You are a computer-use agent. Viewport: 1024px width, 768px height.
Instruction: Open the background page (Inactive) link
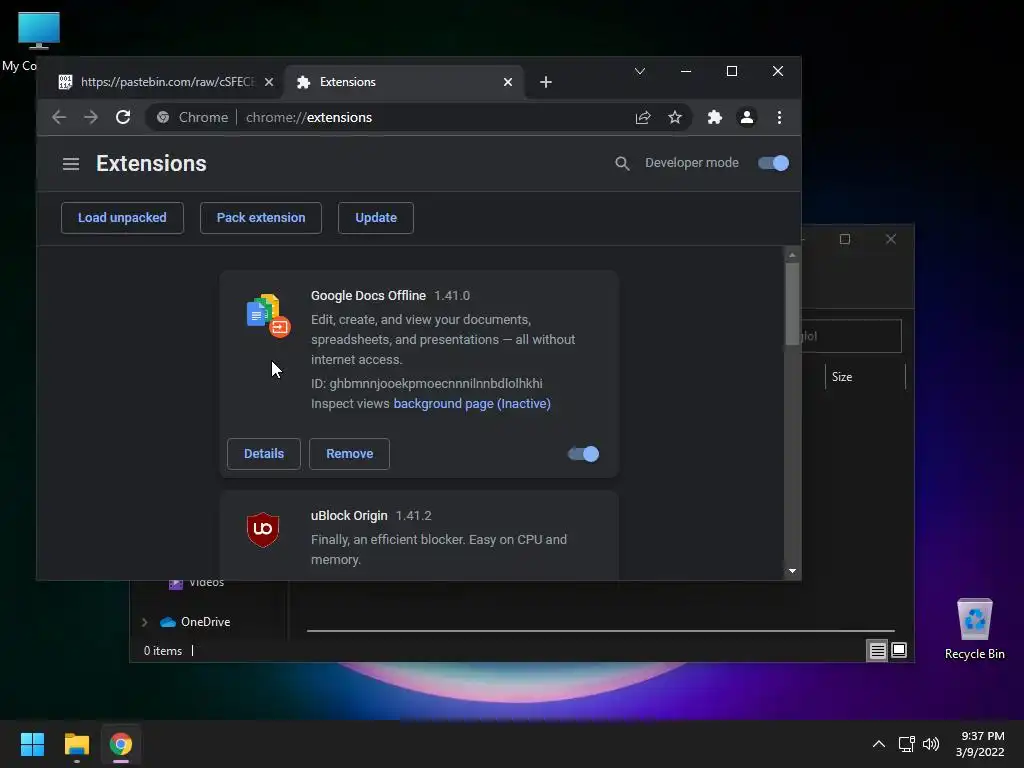pos(472,404)
